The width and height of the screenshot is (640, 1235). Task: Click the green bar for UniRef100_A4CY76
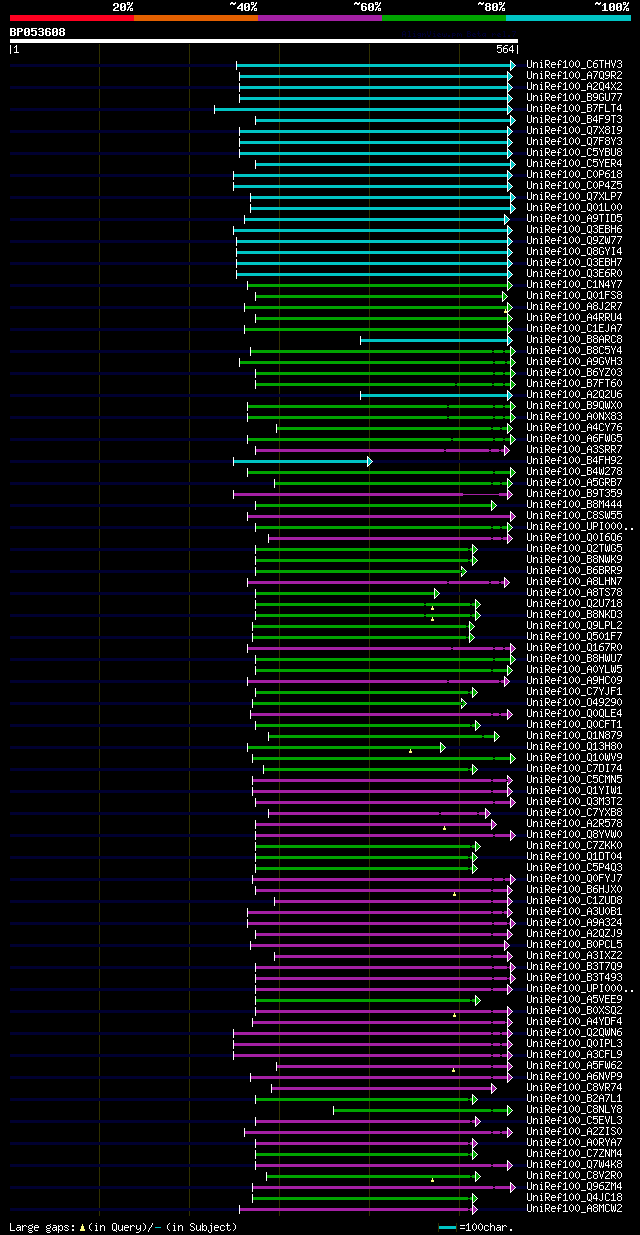coord(393,428)
